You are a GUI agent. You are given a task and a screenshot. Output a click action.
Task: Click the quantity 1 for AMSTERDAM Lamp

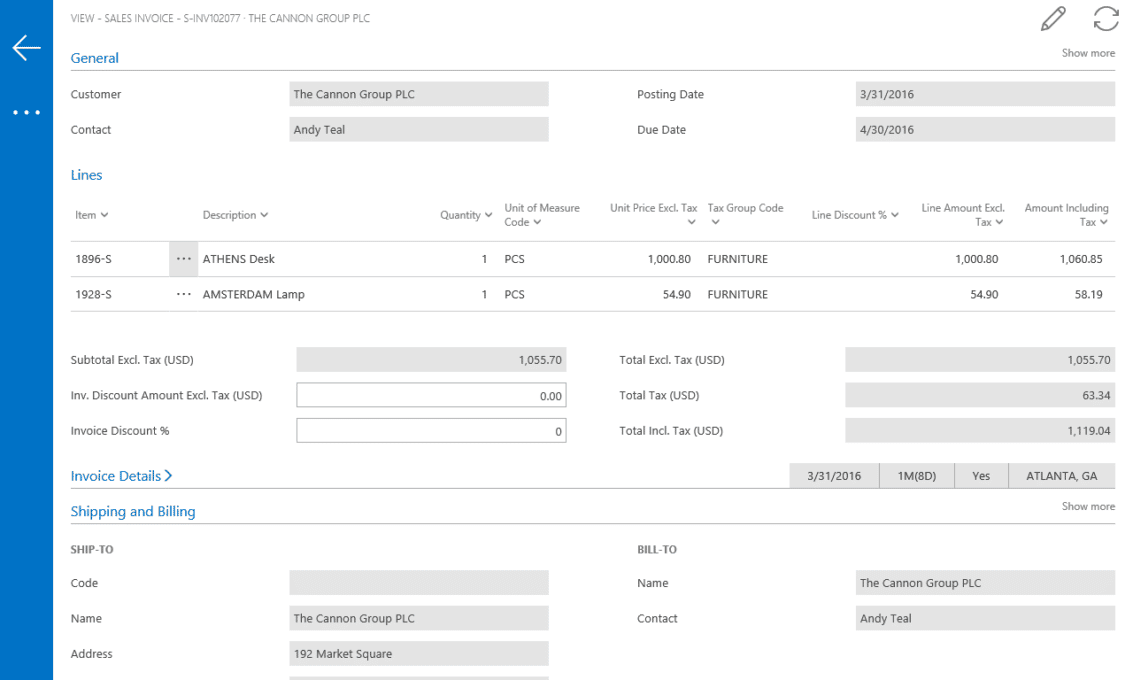(x=484, y=295)
